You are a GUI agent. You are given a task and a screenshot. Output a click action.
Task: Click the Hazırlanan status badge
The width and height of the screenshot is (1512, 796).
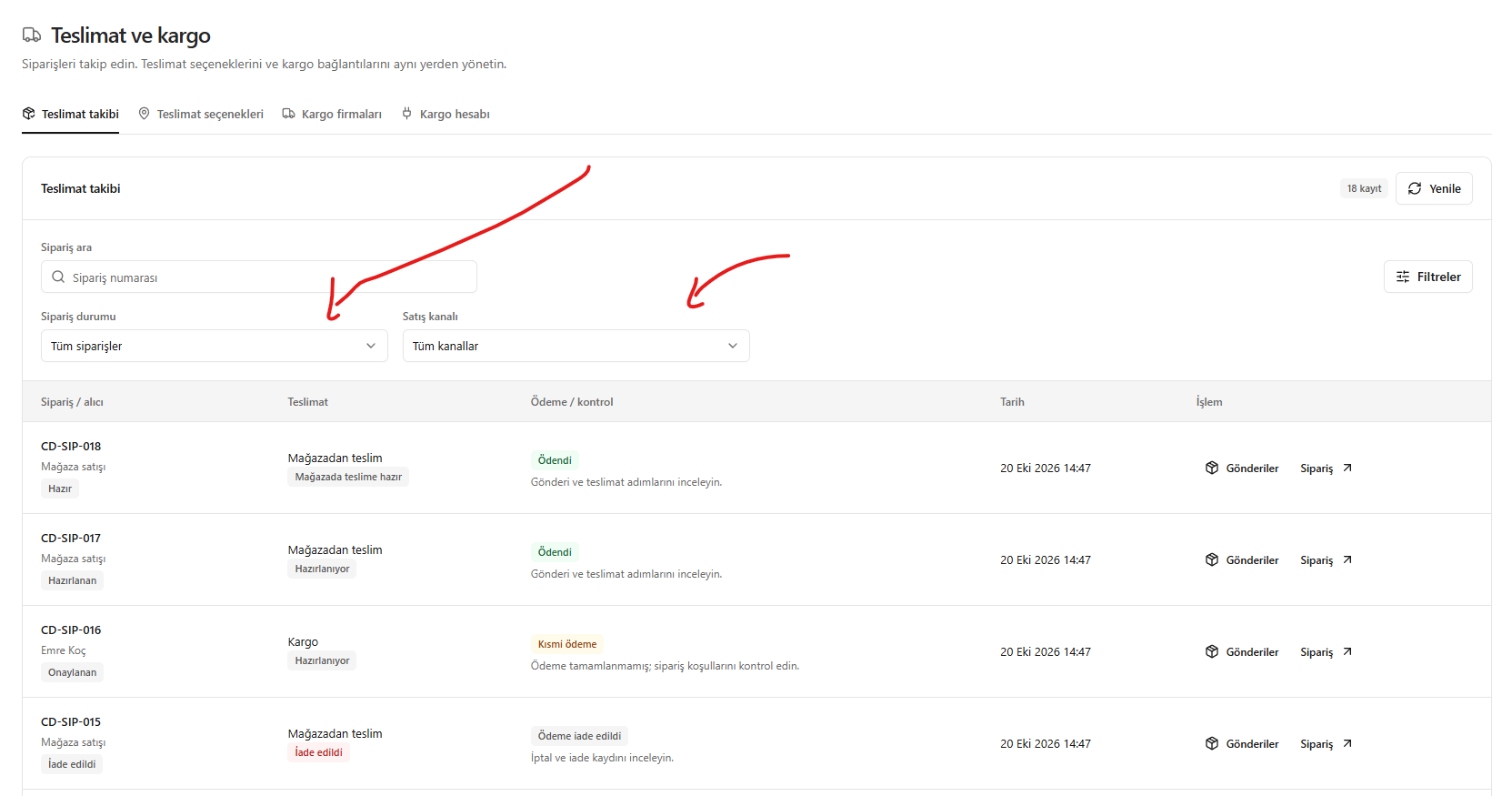pos(72,580)
